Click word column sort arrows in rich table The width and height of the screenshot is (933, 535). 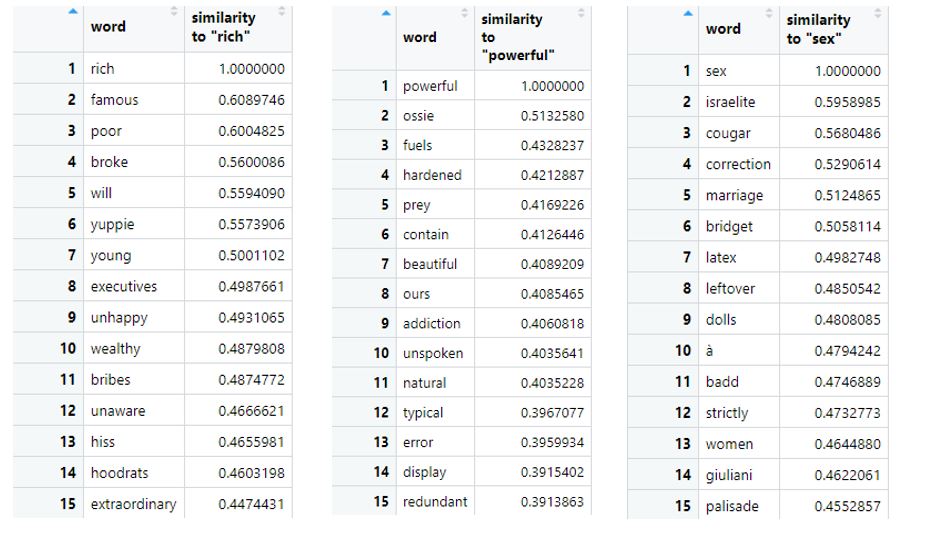coord(174,11)
